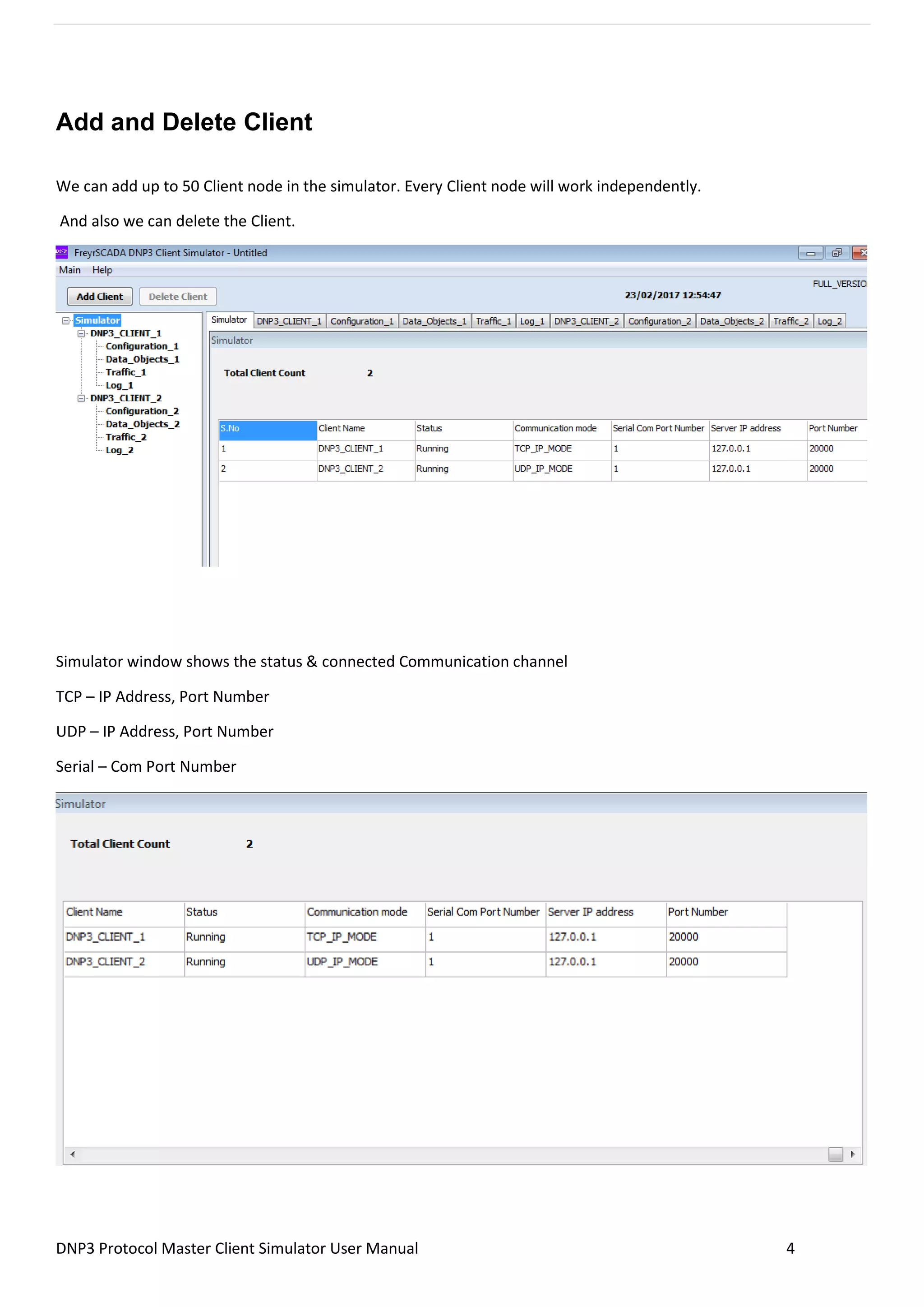This screenshot has width=924, height=1307.
Task: Select Configuration_1 tree item
Action: click(x=142, y=346)
